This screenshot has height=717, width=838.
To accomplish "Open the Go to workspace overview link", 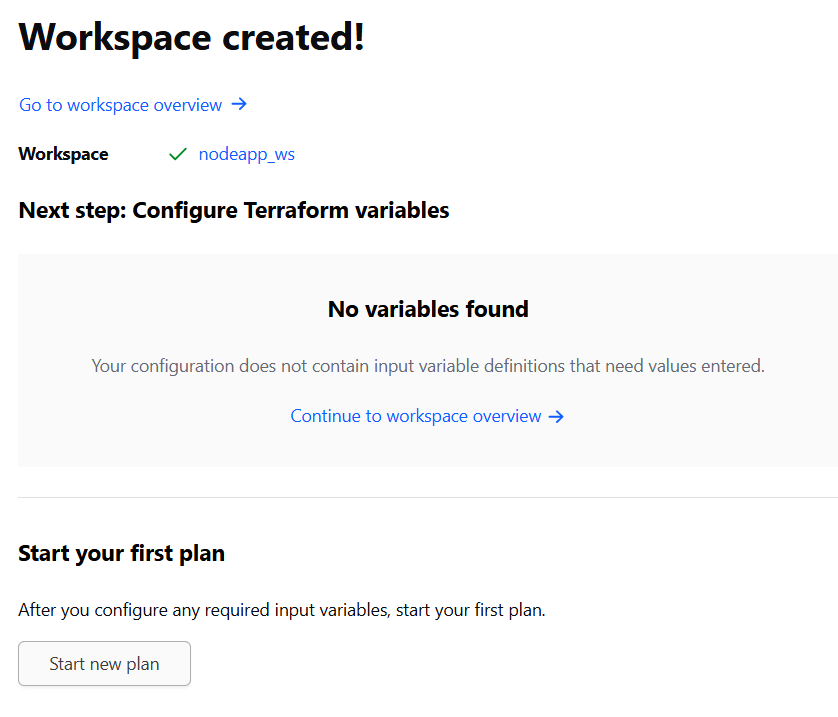I will coord(121,105).
